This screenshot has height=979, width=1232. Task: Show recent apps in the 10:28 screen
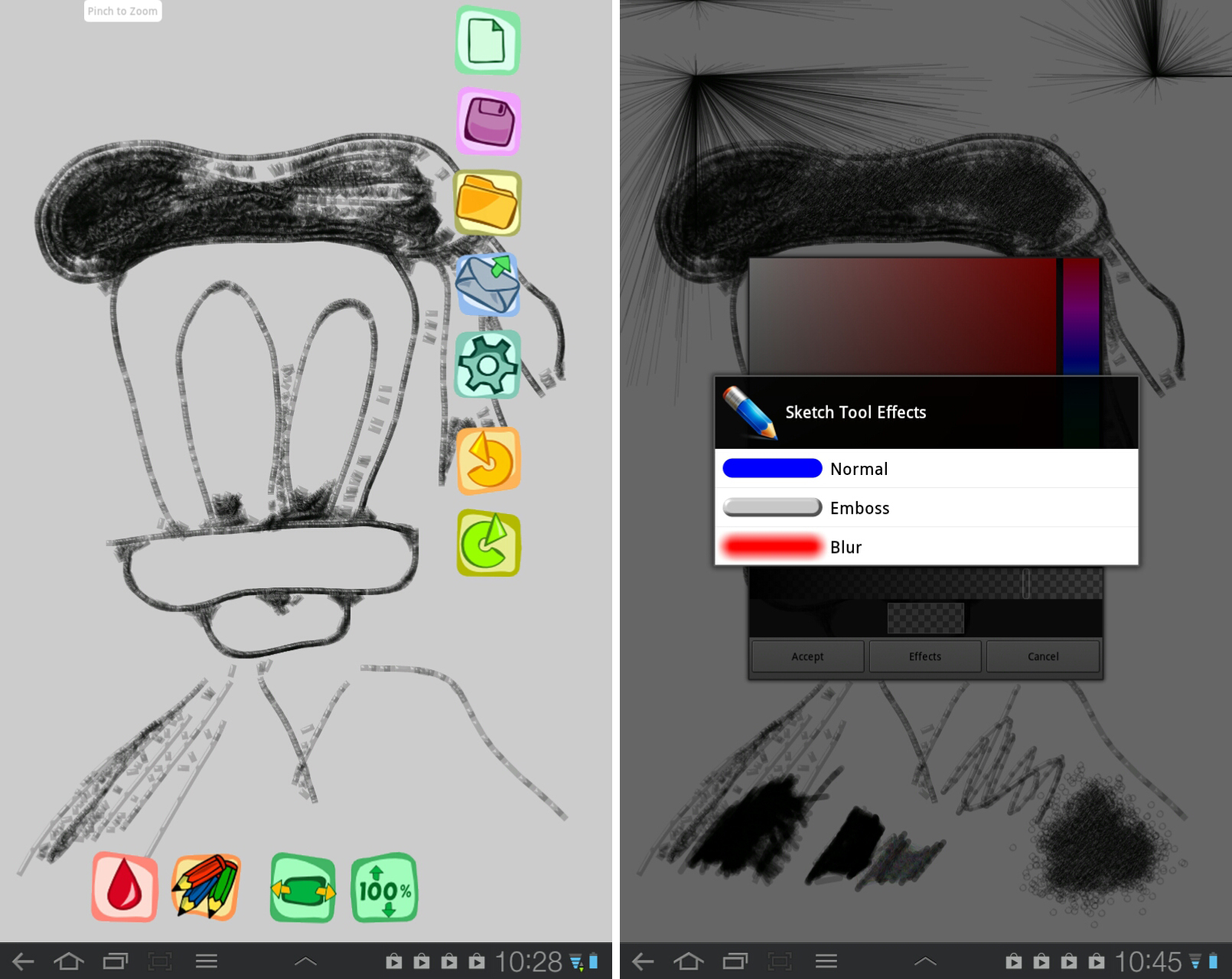(x=116, y=961)
